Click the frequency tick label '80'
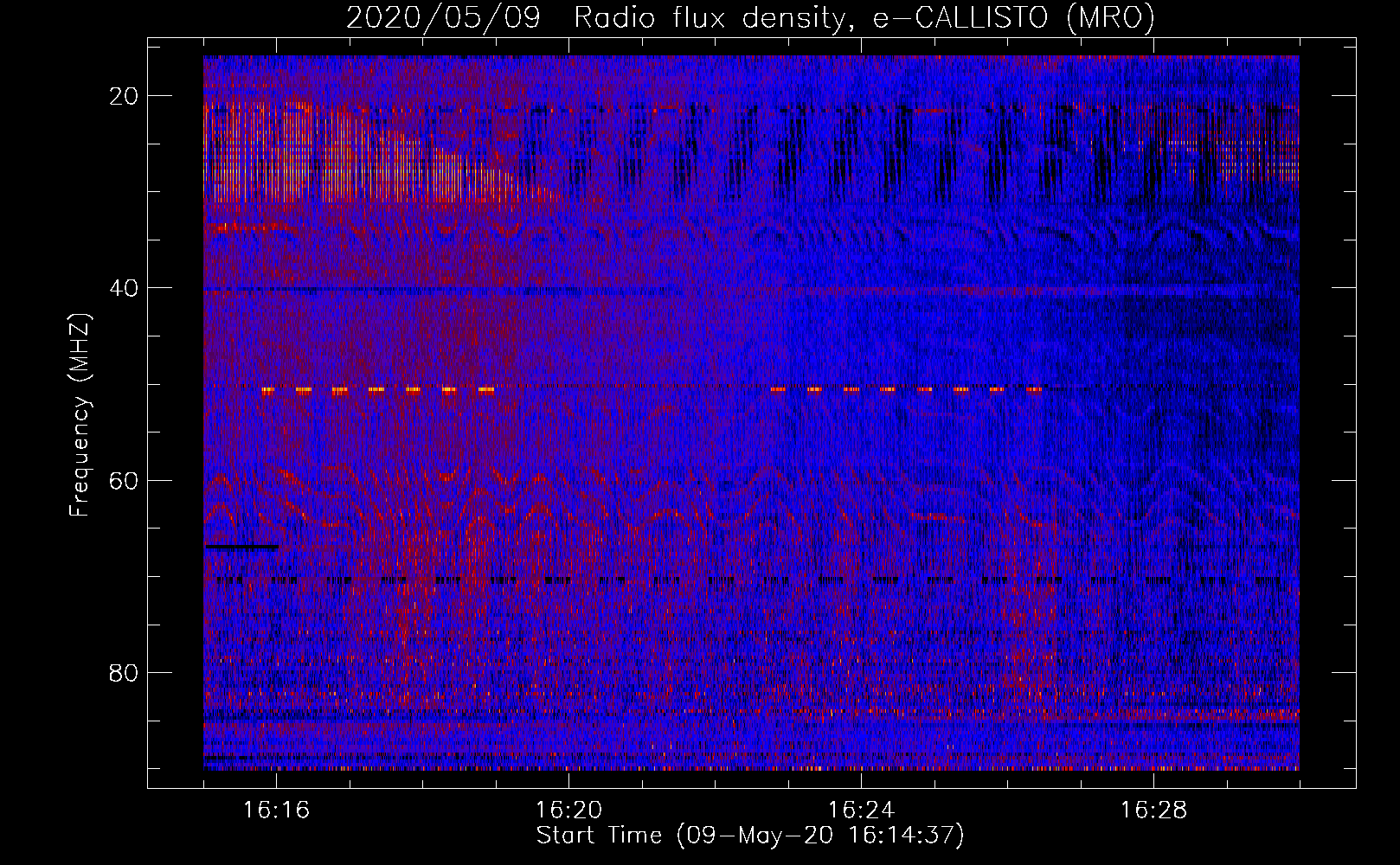The width and height of the screenshot is (1400, 865). 125,672
